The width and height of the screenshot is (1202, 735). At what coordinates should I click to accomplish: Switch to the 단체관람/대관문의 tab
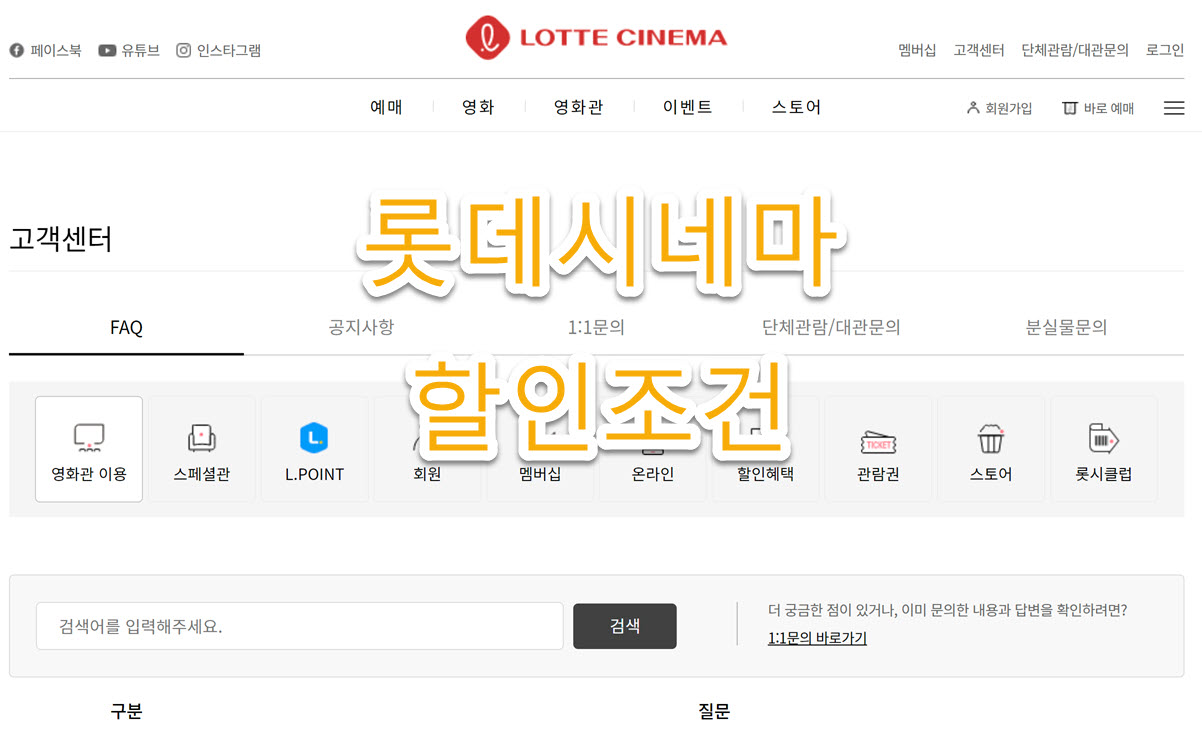point(831,327)
